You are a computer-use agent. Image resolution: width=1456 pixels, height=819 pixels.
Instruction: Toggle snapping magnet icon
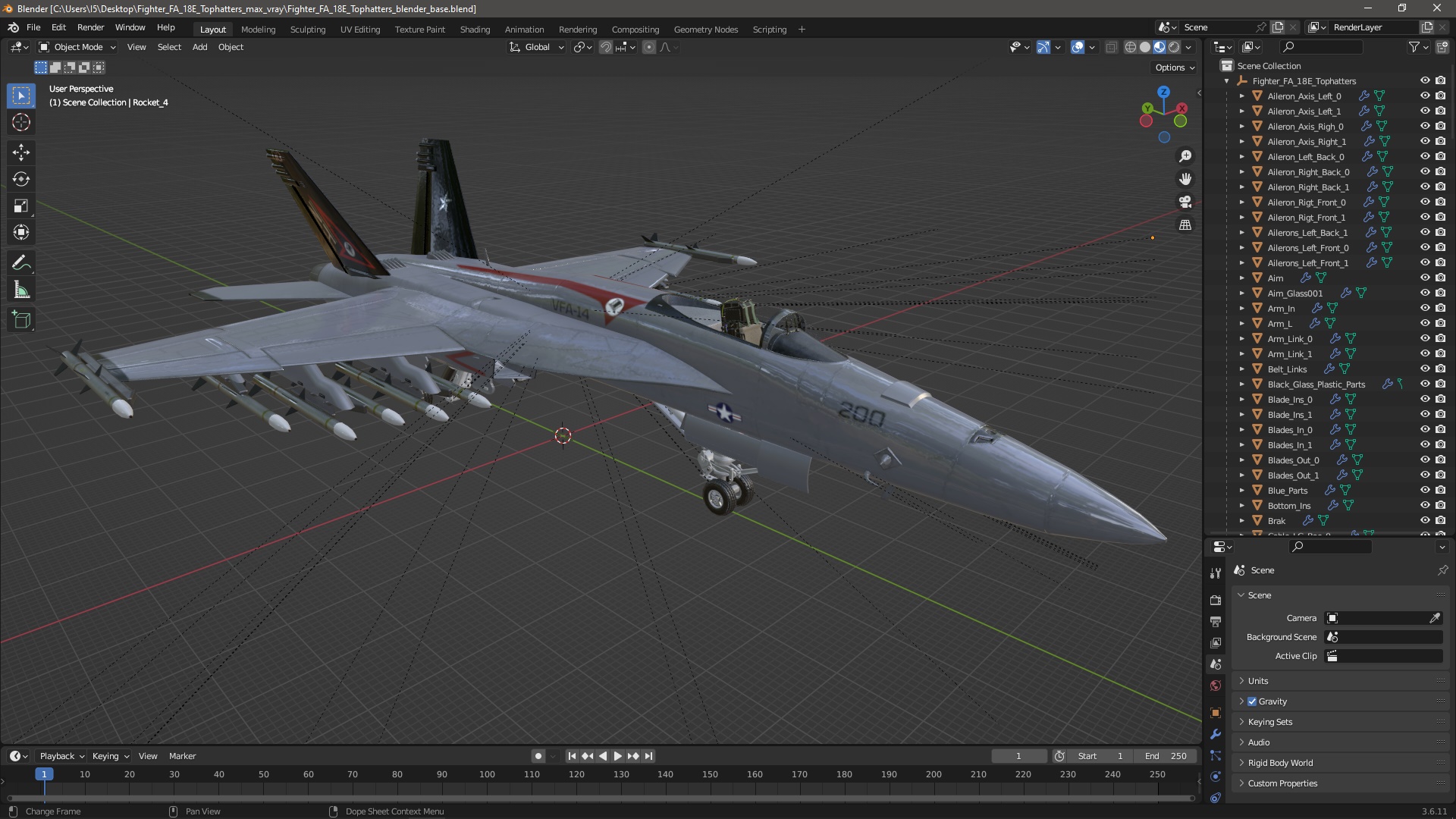[605, 47]
